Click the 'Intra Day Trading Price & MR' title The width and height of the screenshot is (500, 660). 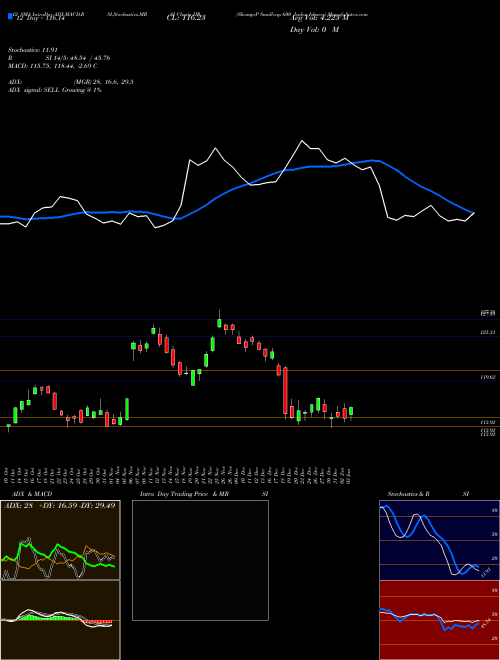click(x=184, y=494)
